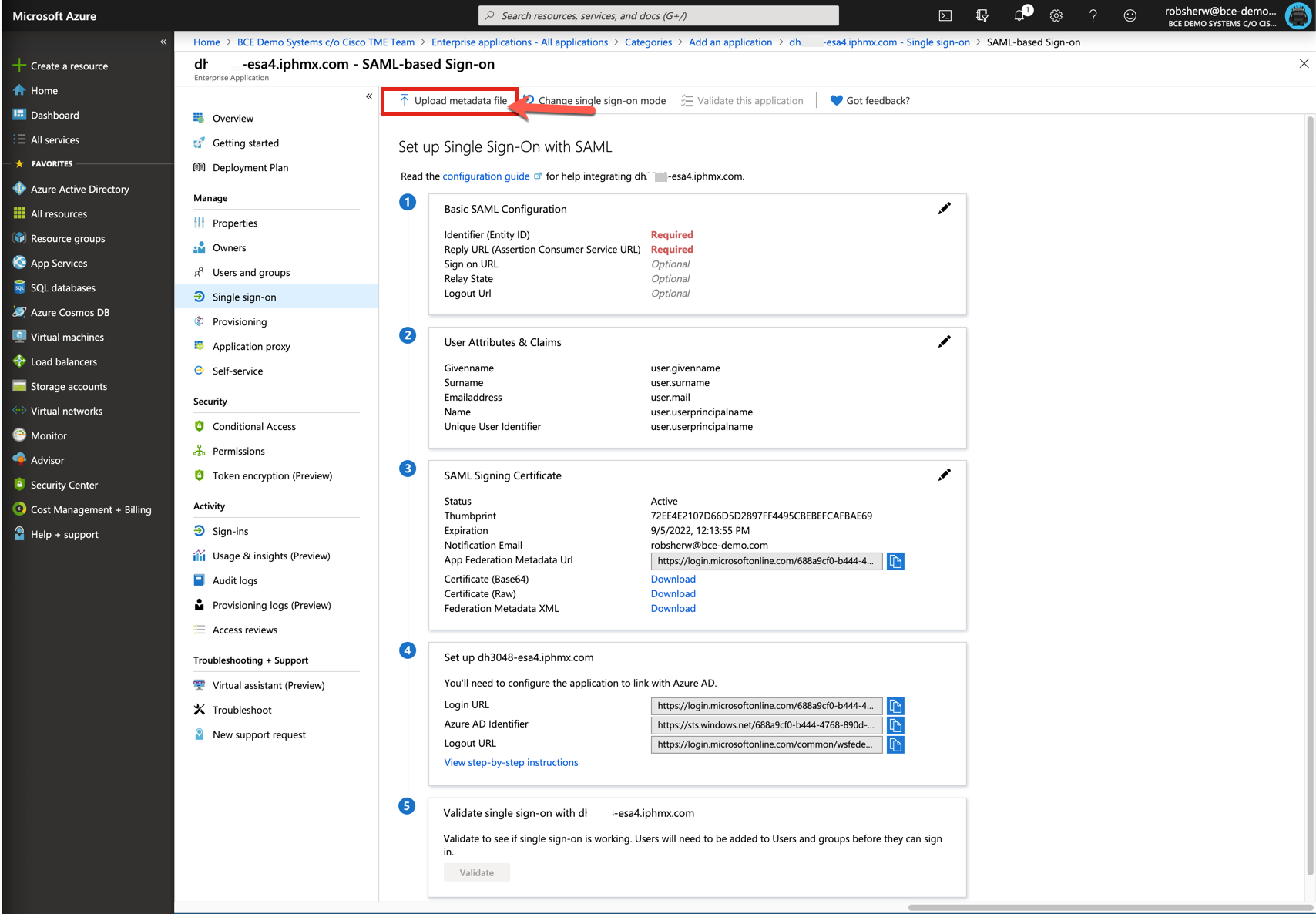Open Conditional Access under Security

coord(254,427)
